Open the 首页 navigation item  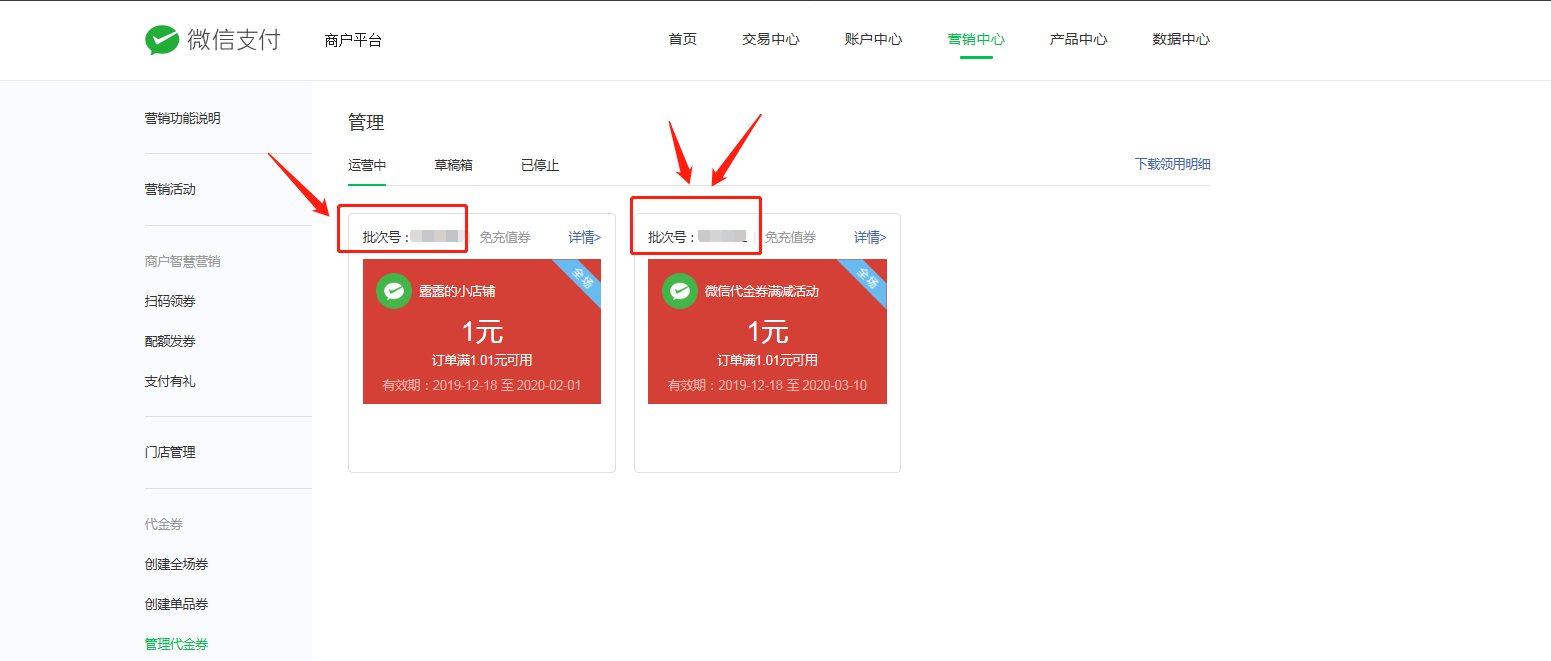pos(683,40)
